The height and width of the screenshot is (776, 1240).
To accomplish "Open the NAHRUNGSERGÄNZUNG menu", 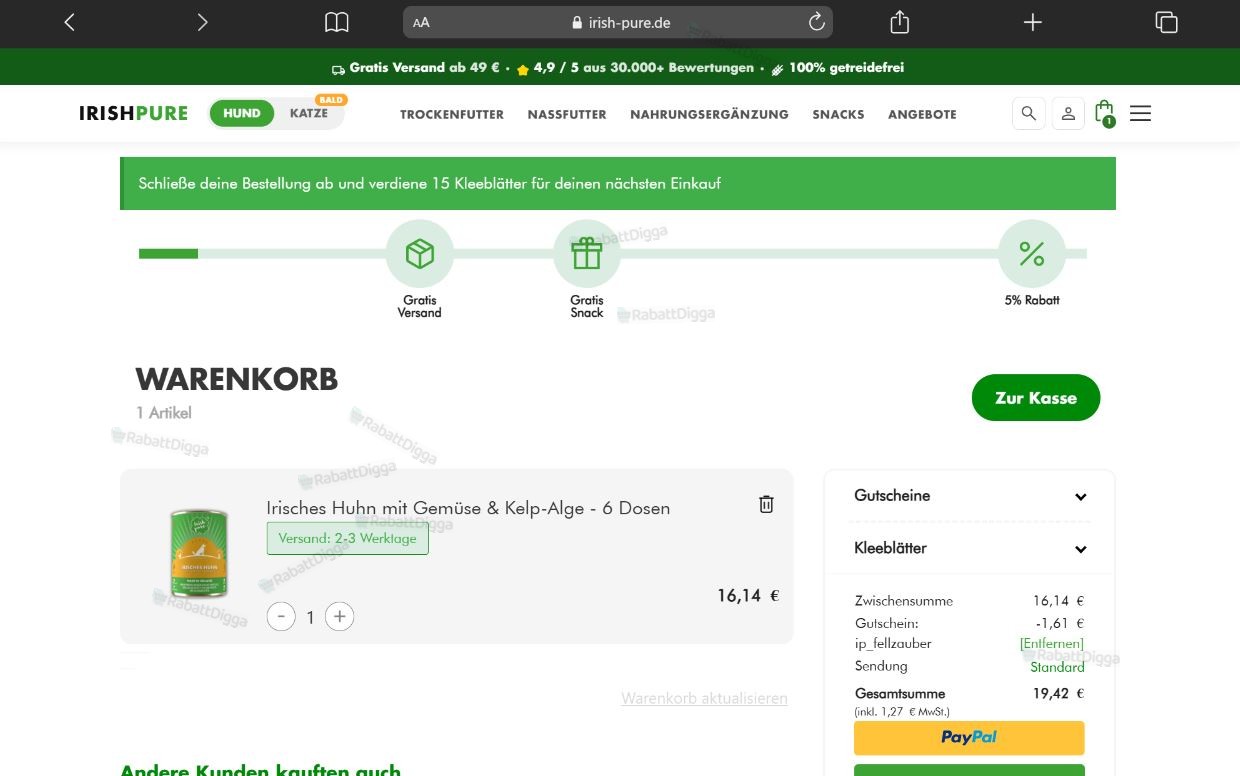I will (x=709, y=115).
